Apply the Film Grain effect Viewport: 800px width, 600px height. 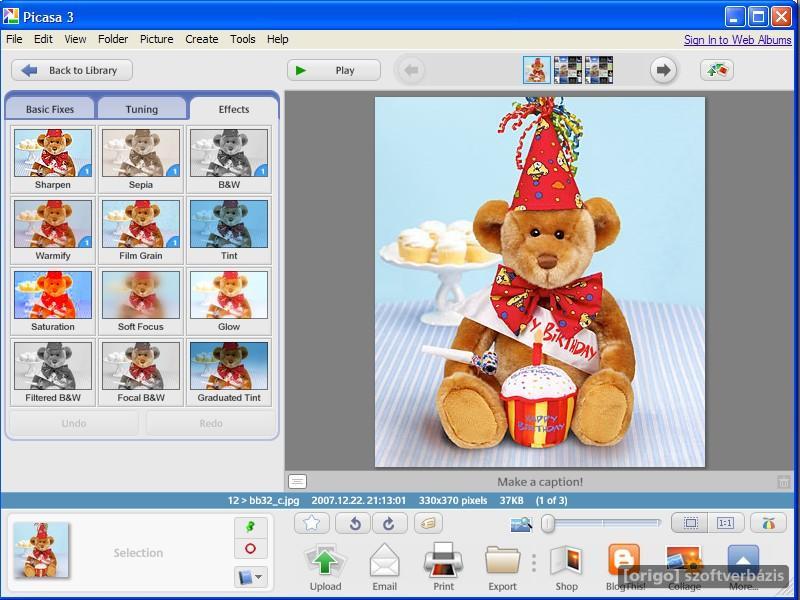point(141,230)
